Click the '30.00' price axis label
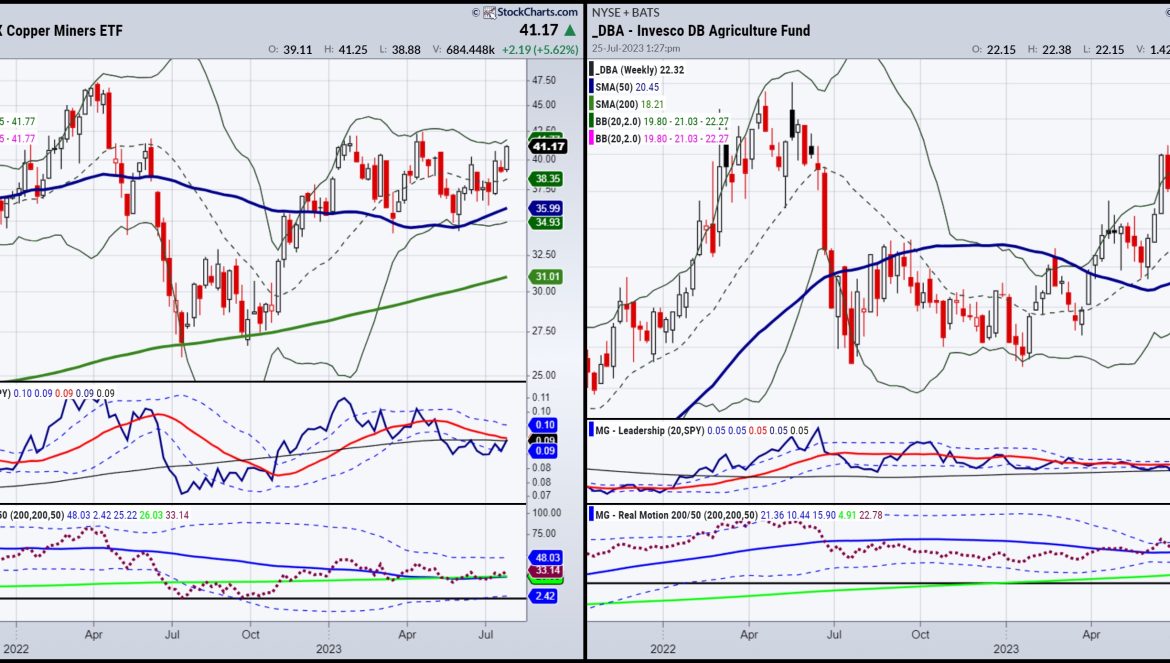 point(543,292)
